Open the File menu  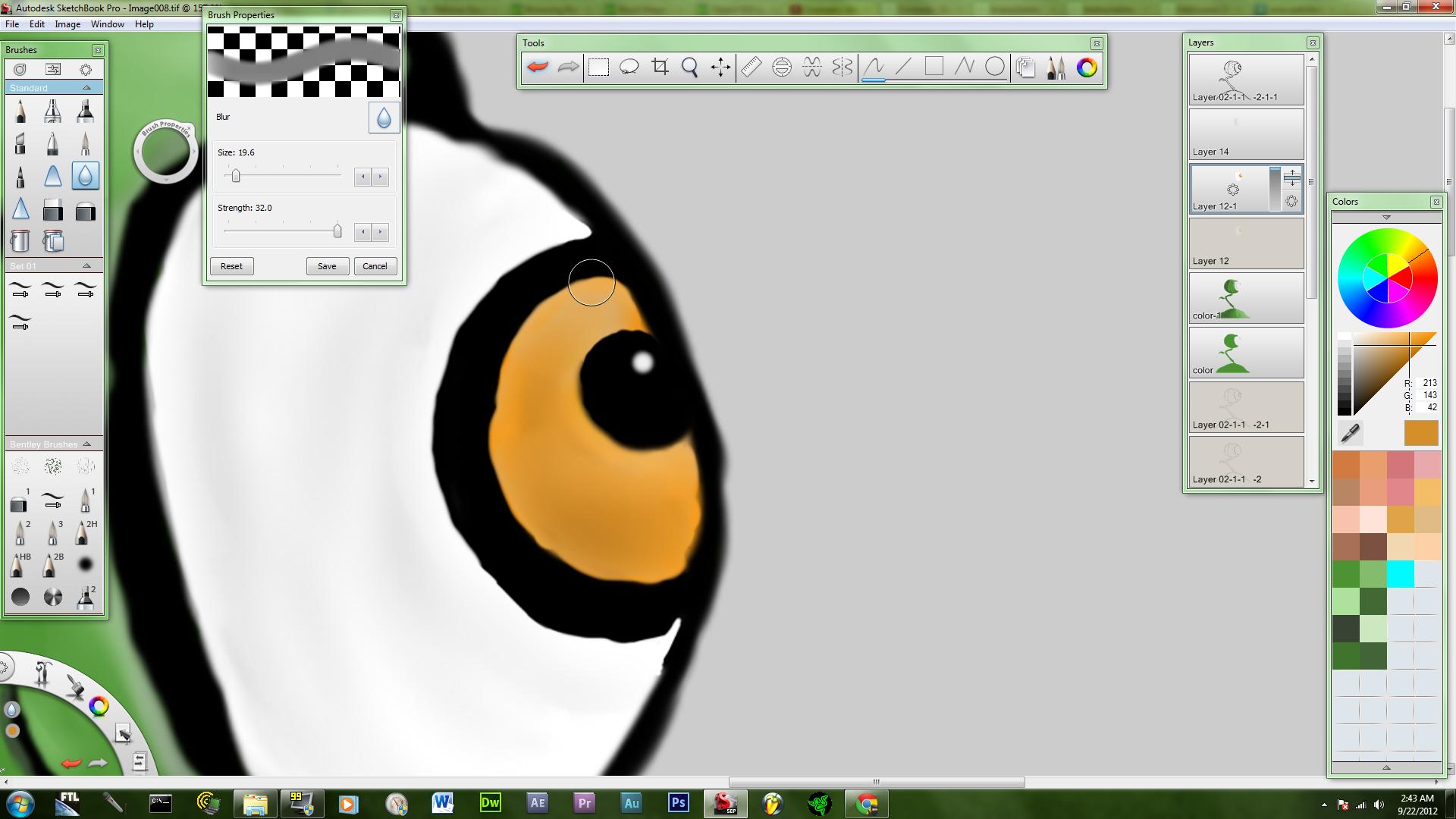[12, 24]
